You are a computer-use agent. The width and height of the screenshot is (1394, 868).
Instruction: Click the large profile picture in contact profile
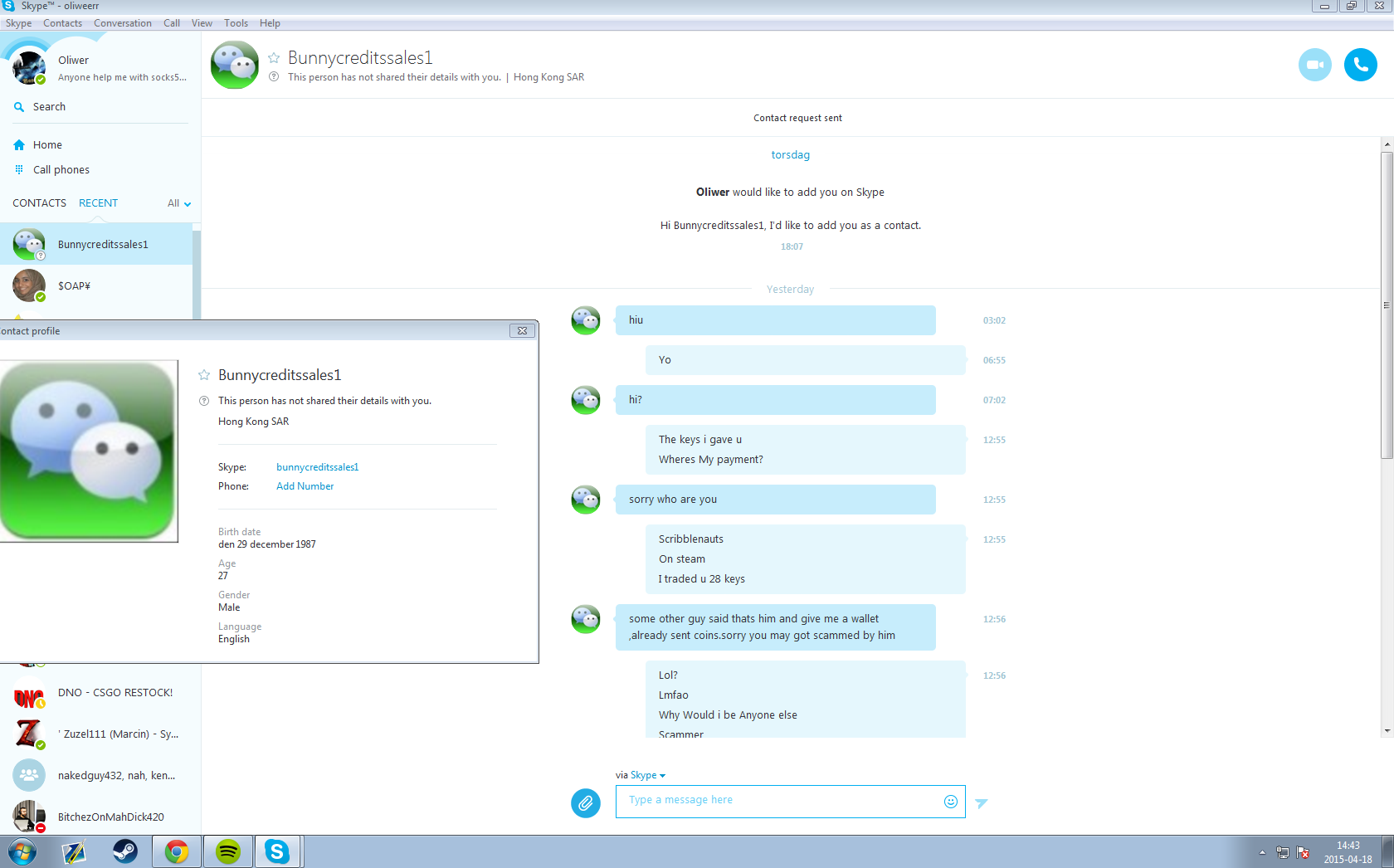coord(89,451)
